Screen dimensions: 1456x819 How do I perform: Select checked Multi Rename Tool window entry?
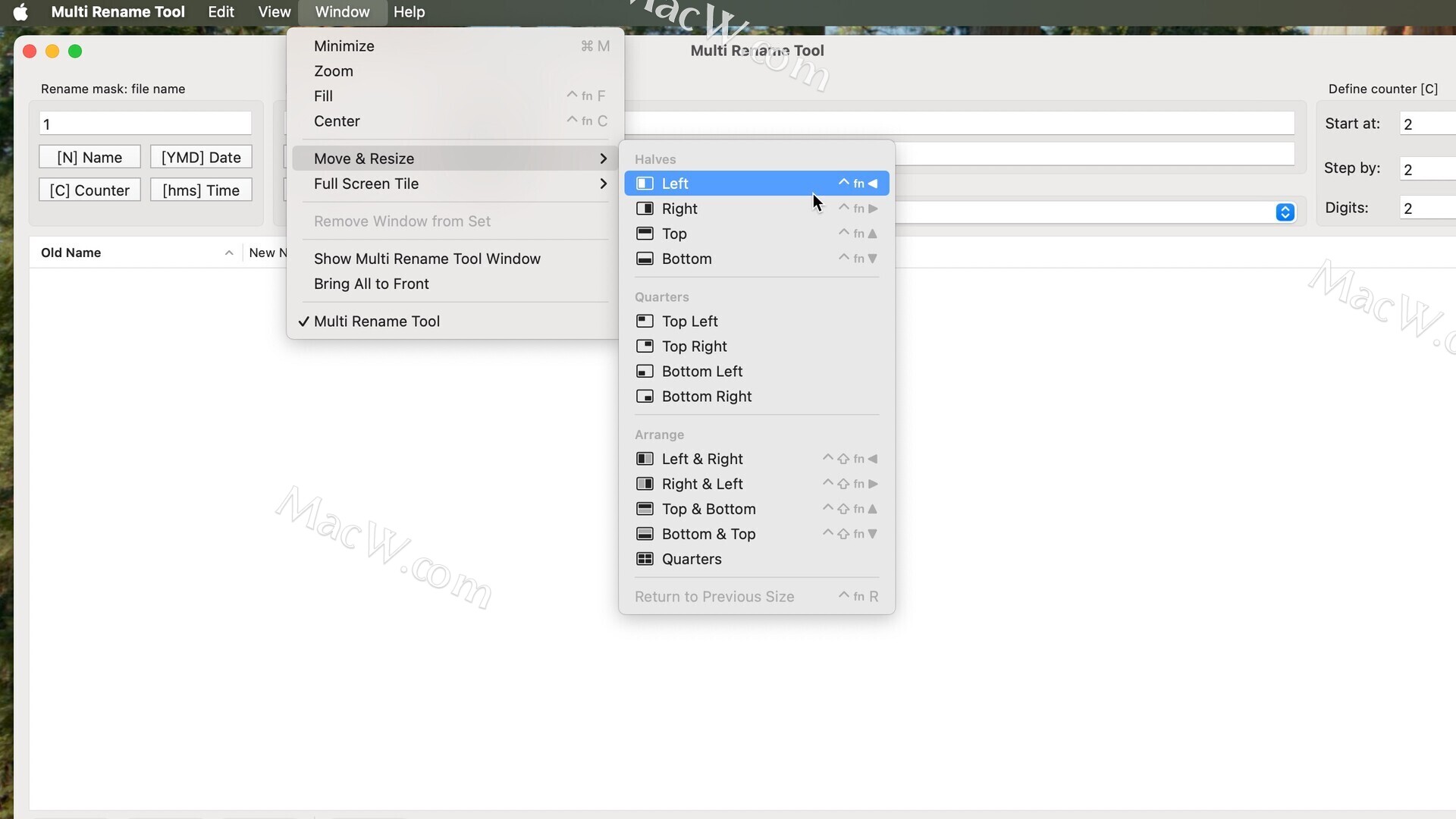pyautogui.click(x=455, y=322)
